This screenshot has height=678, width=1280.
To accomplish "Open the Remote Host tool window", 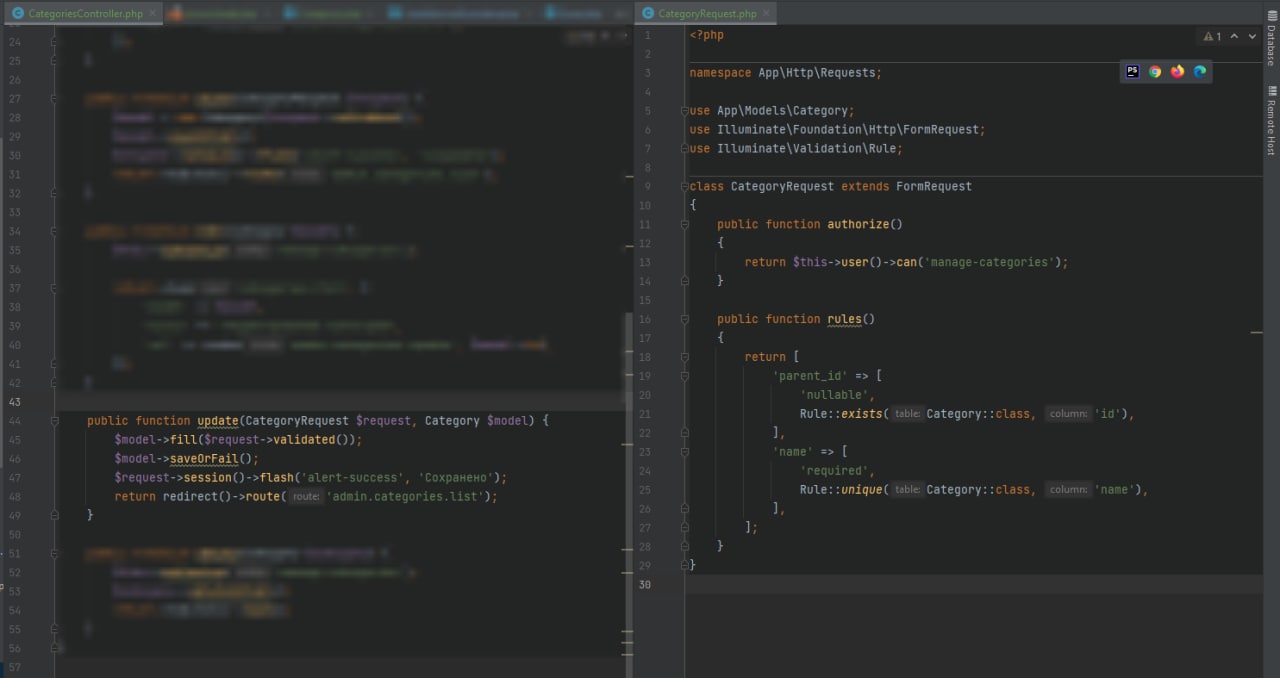I will (1271, 120).
